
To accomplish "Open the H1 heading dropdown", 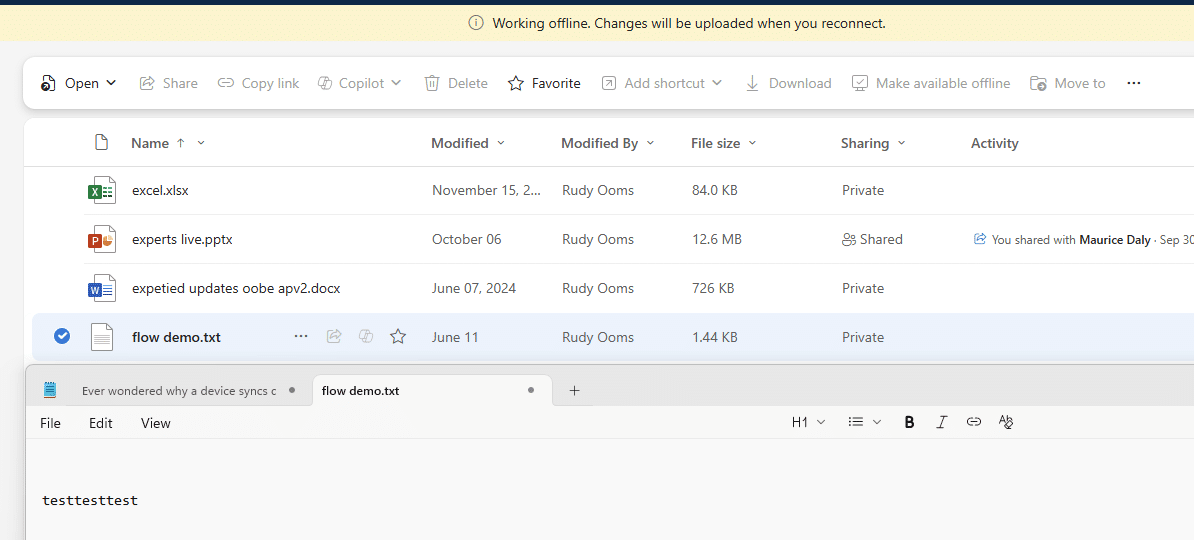I will tap(808, 422).
